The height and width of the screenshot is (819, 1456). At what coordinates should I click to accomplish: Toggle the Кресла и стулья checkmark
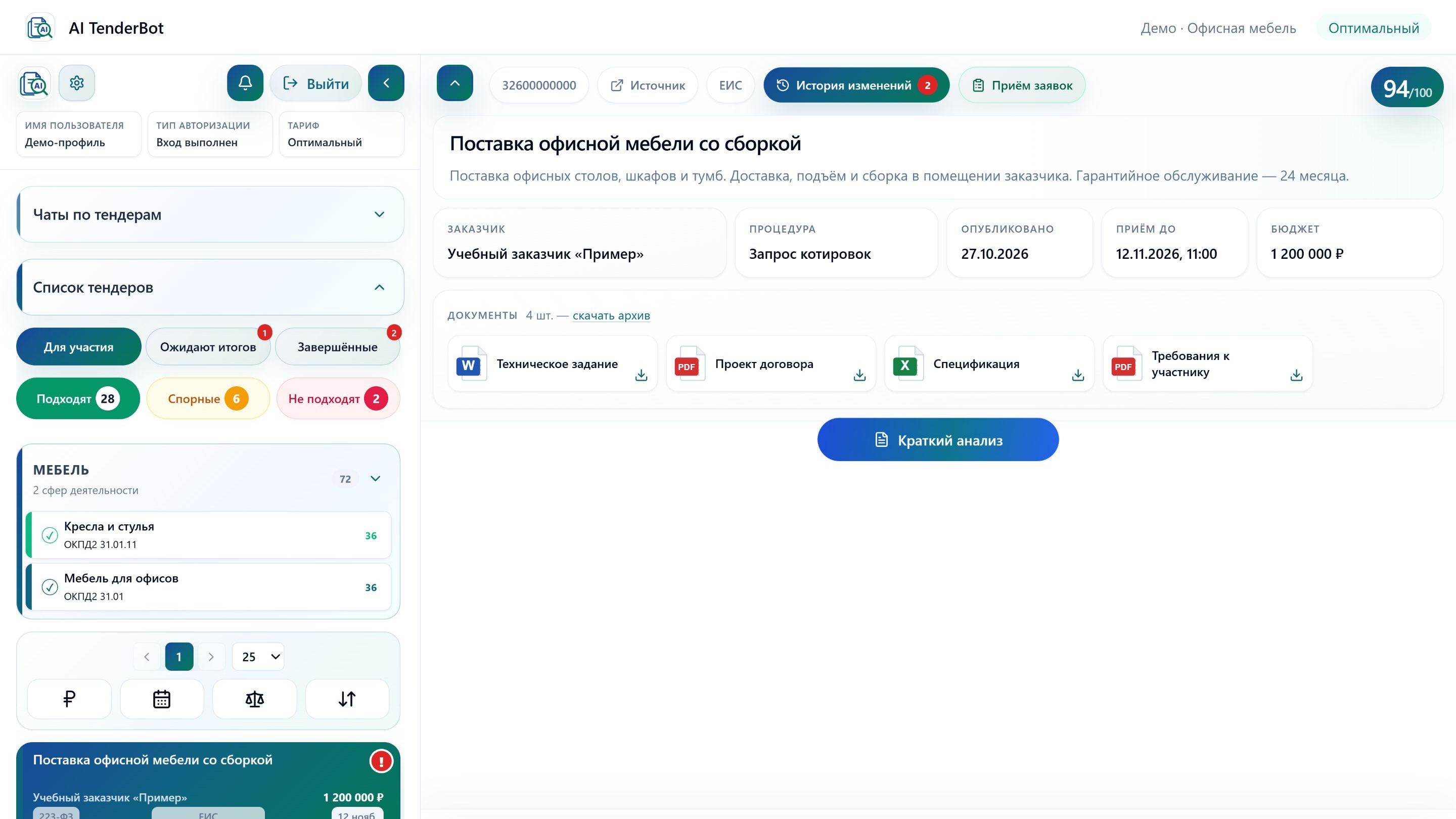click(x=50, y=535)
